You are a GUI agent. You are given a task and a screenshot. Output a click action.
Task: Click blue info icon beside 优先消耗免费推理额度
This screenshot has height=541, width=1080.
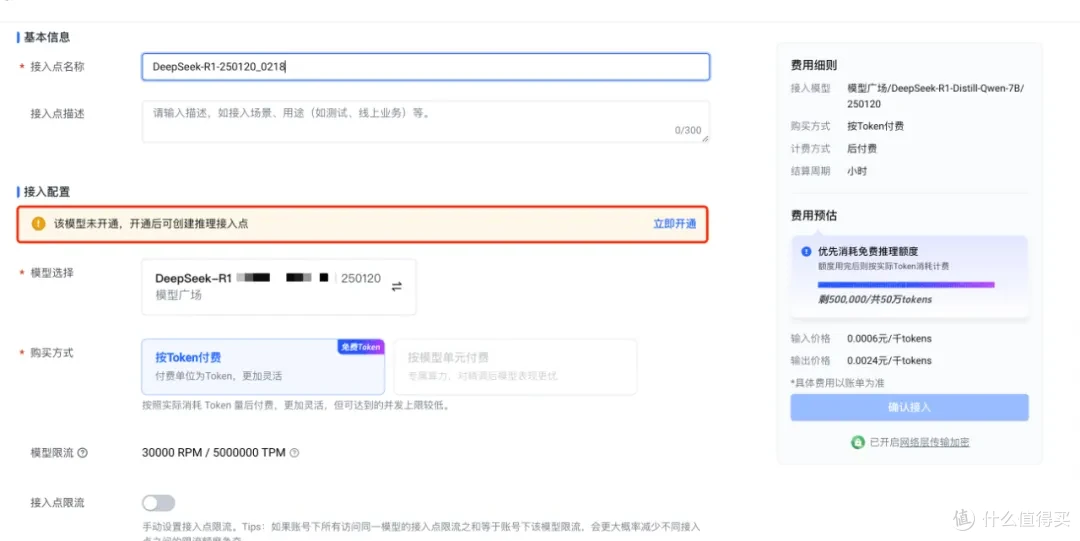click(x=806, y=252)
